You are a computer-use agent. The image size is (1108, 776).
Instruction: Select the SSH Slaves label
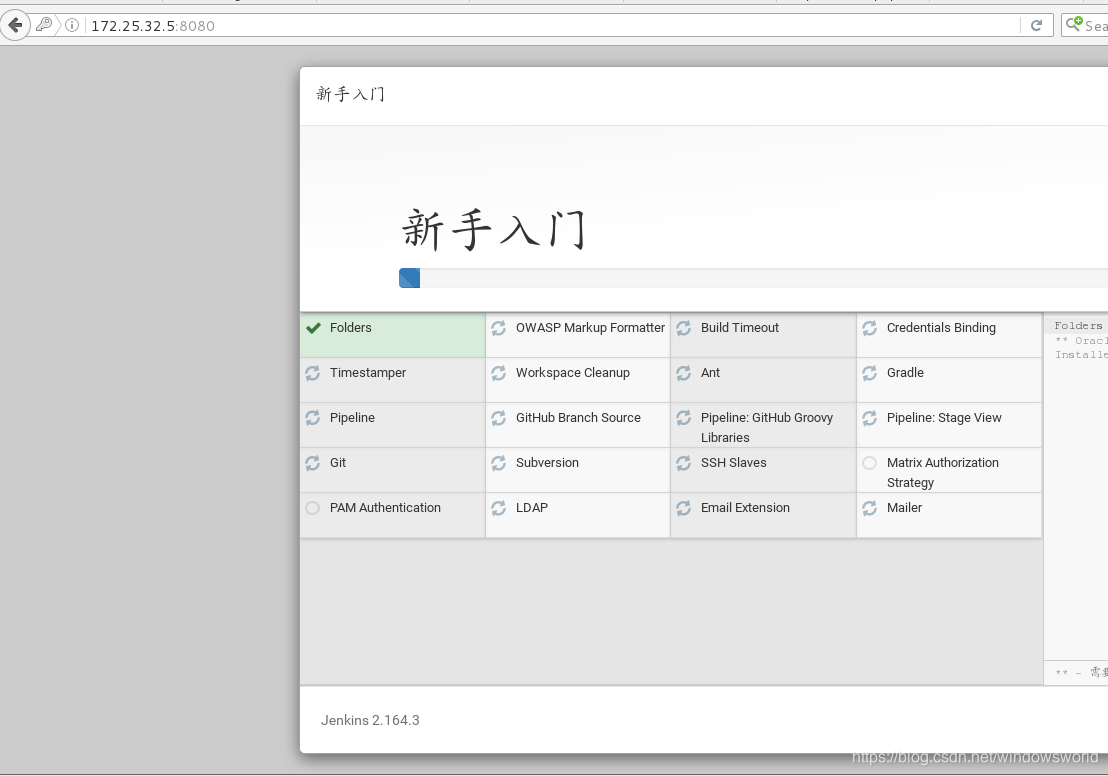pyautogui.click(x=733, y=463)
